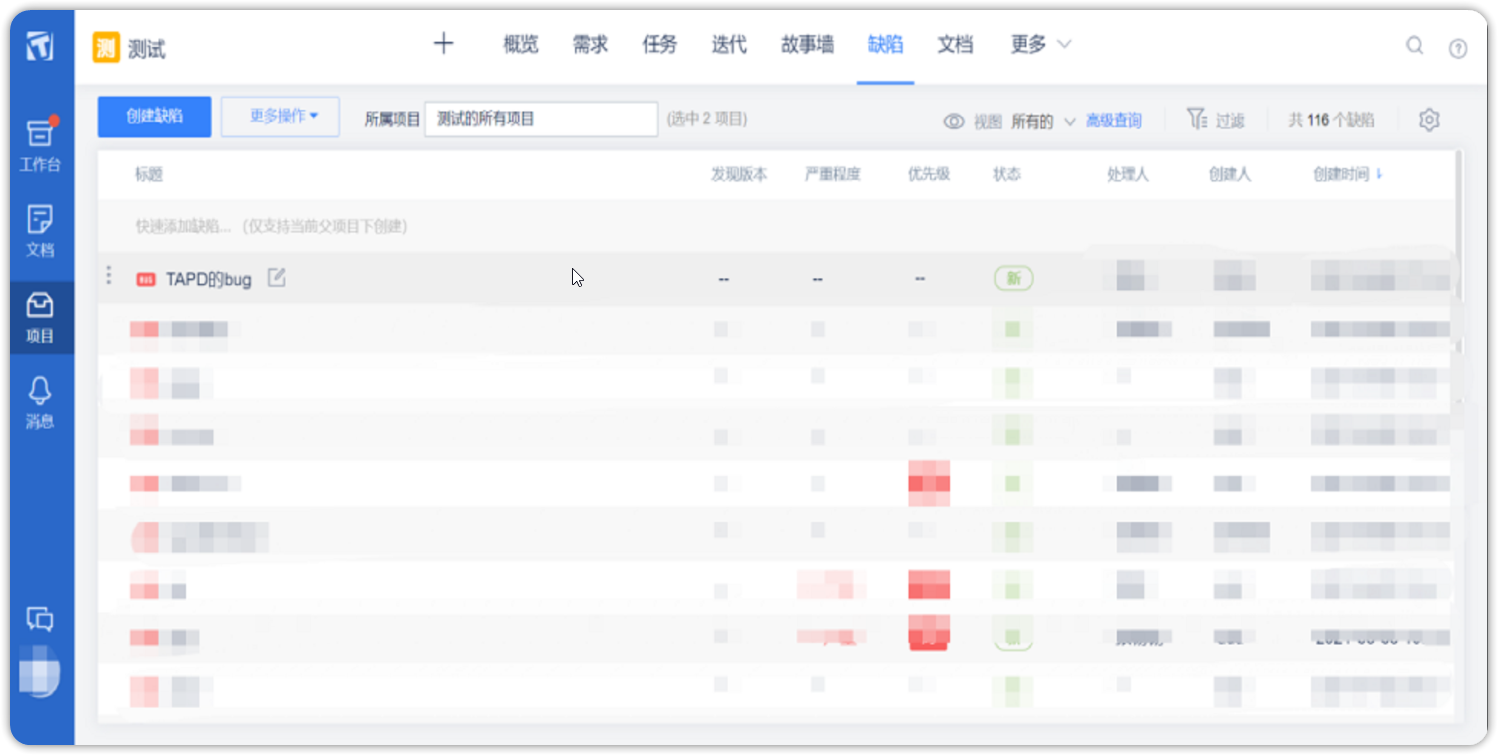Click the 过滤 filter funnel icon
This screenshot has height=755, width=1498.
coord(1197,119)
